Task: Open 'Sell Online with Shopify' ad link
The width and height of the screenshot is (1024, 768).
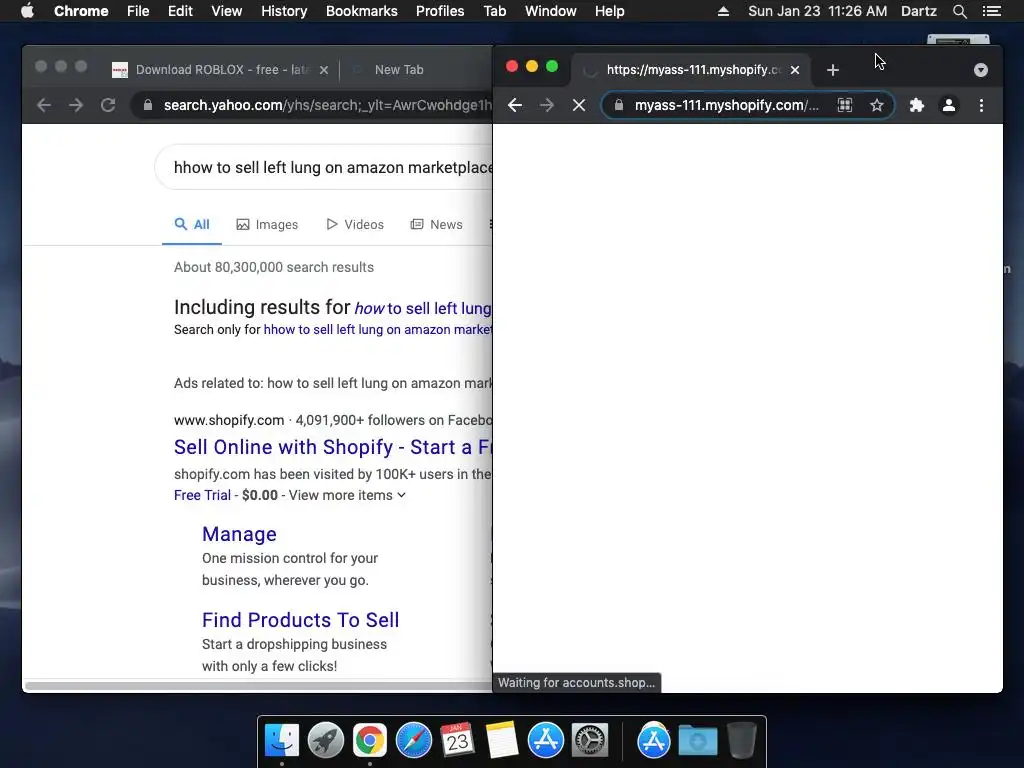Action: click(x=333, y=447)
